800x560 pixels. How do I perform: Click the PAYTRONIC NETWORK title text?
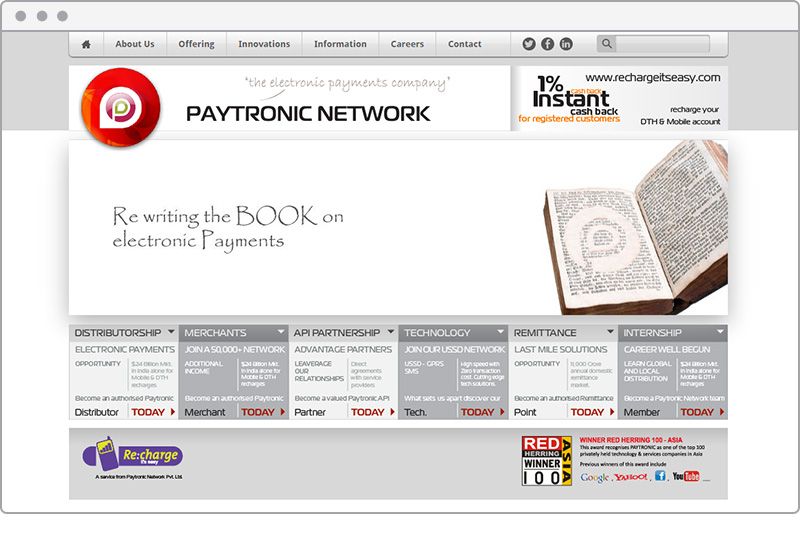[308, 114]
